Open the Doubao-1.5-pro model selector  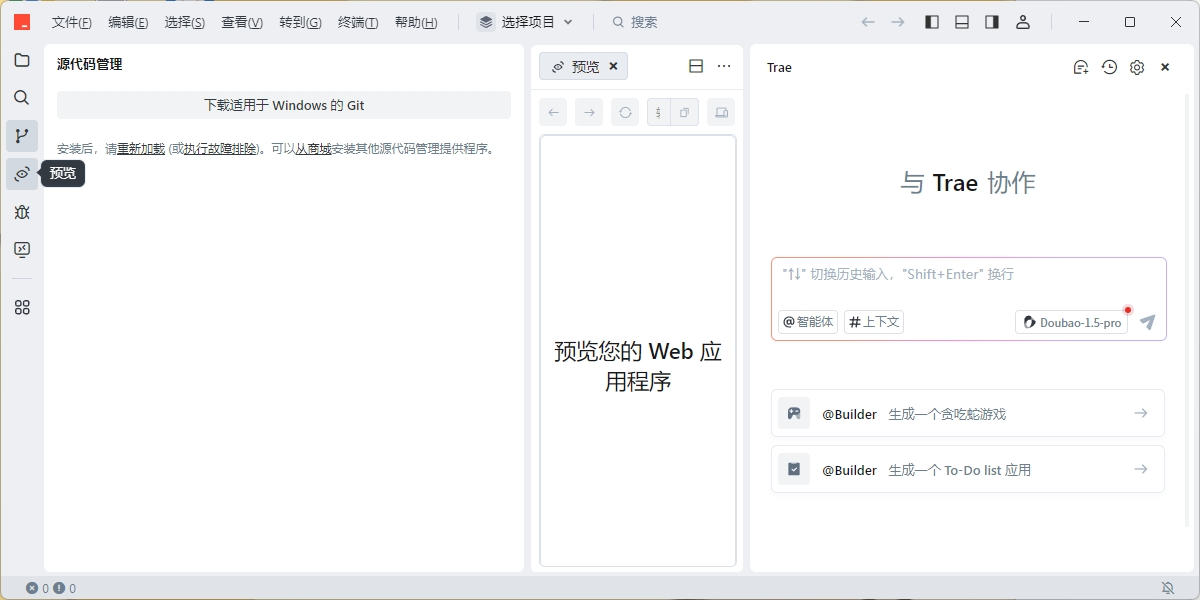(x=1071, y=322)
